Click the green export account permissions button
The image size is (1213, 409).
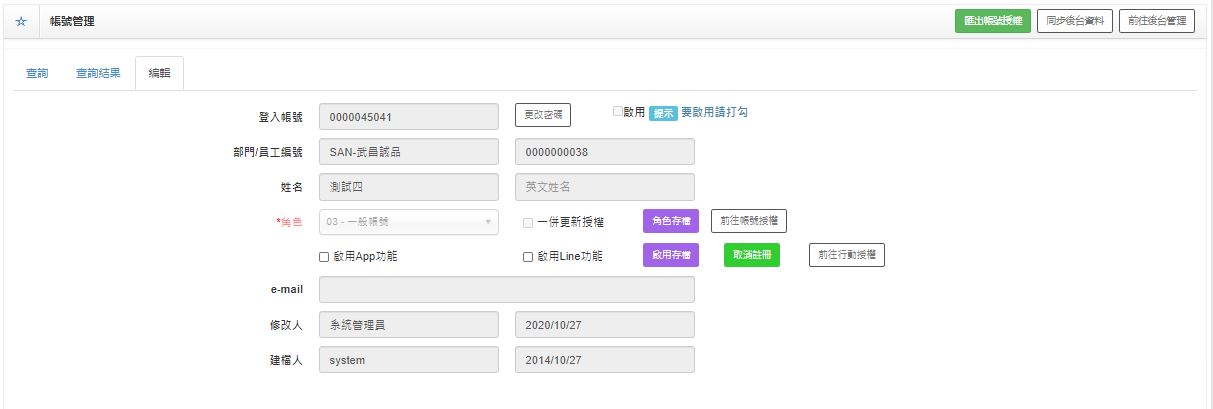point(993,21)
